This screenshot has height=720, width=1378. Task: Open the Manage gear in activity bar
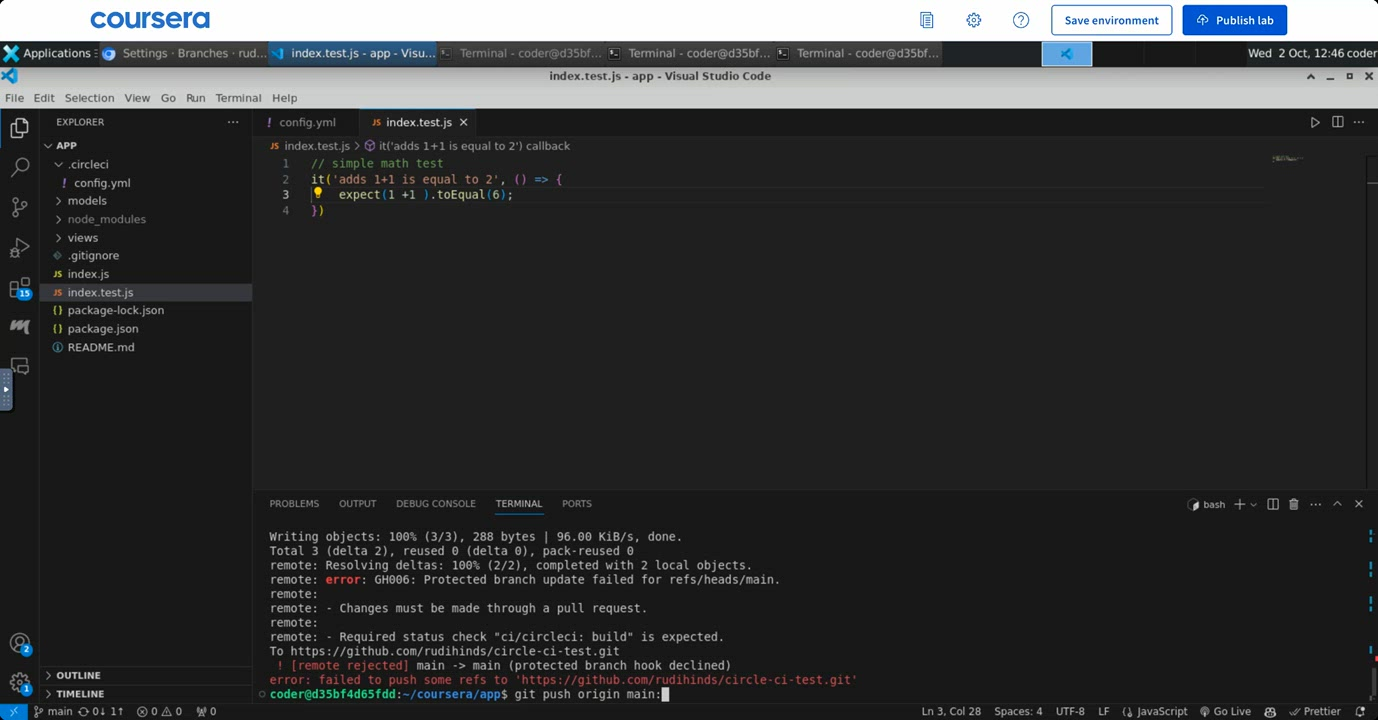(19, 684)
